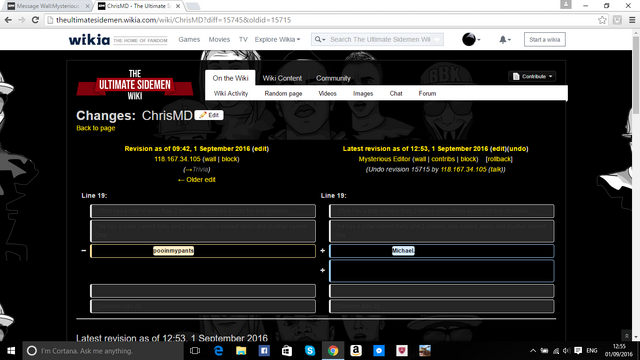Close the ChrisMD browser tab

[x=178, y=6]
